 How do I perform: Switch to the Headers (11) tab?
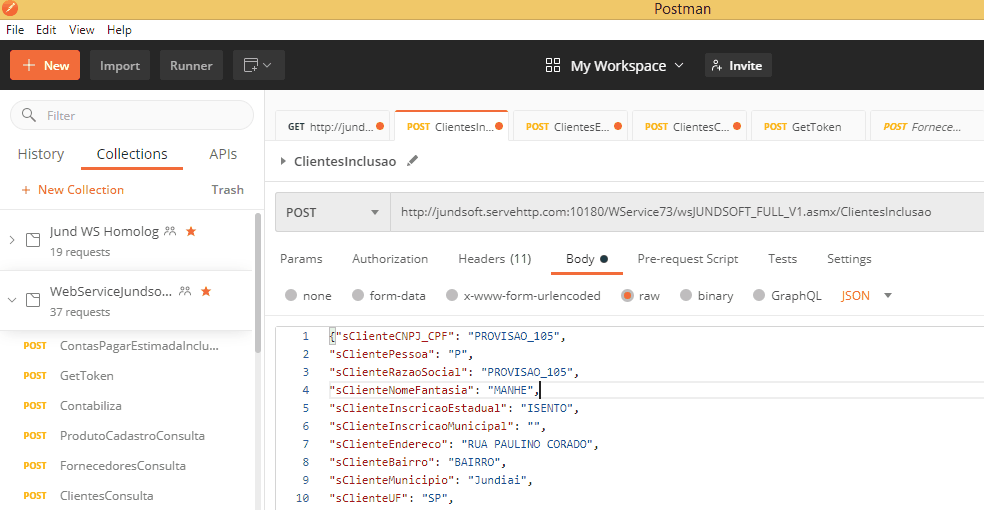pos(494,259)
